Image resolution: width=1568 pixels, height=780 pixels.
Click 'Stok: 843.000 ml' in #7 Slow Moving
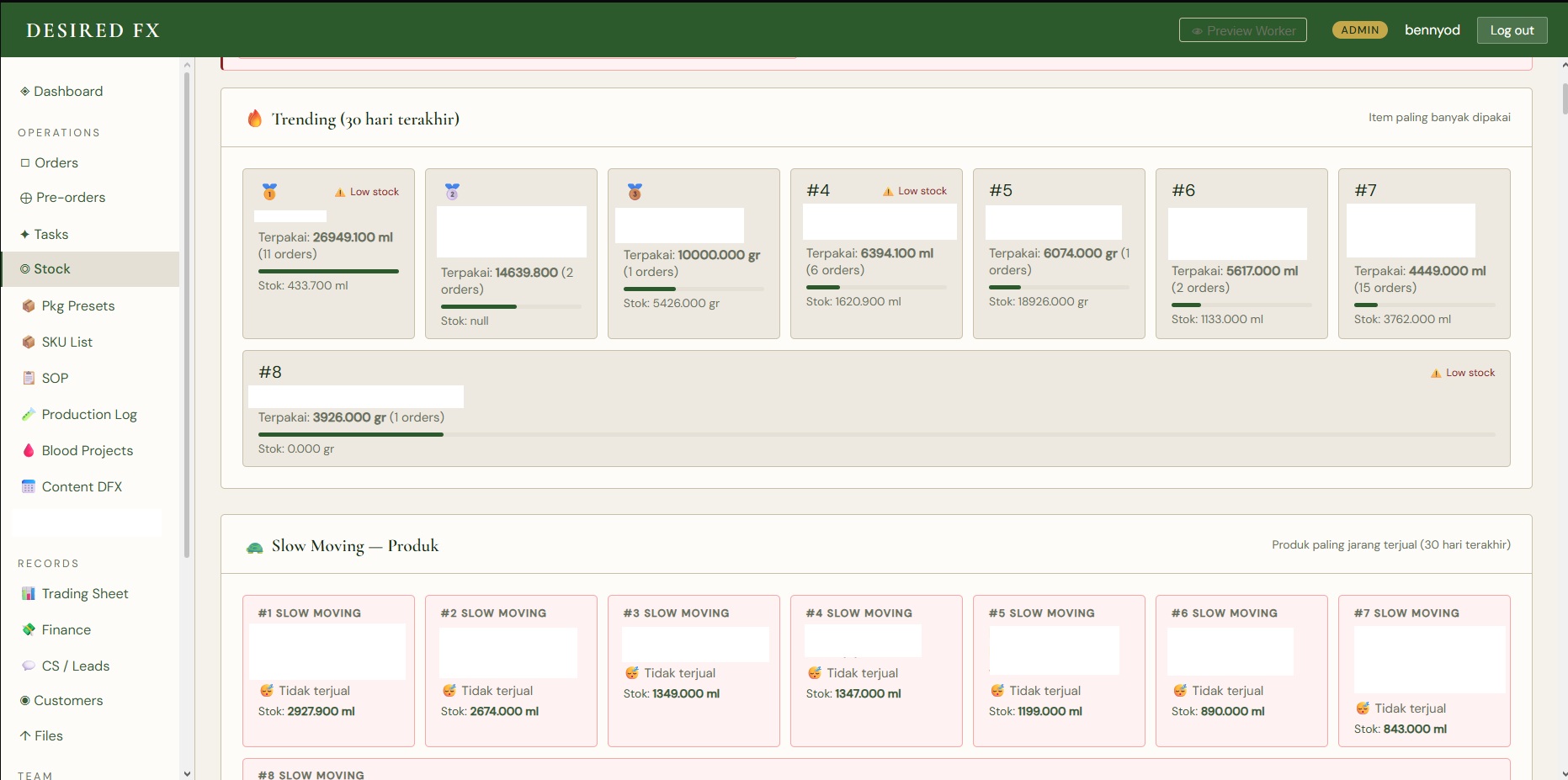tap(1401, 729)
